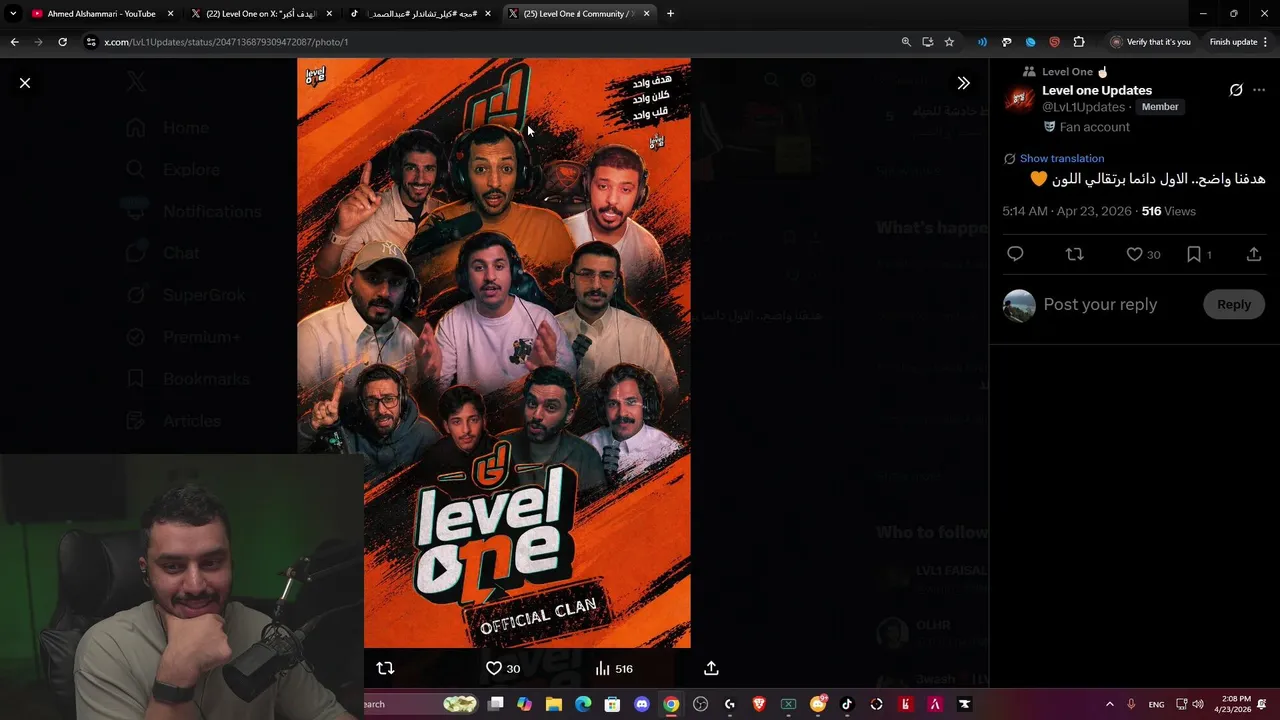Click the install app icon in address bar
Image resolution: width=1280 pixels, height=720 pixels.
[927, 42]
